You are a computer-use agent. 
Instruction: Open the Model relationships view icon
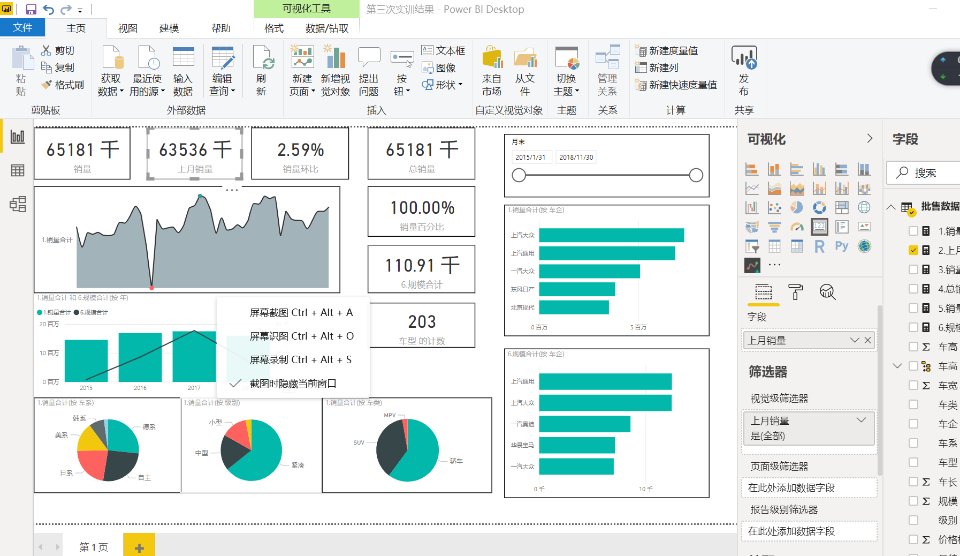tap(17, 204)
